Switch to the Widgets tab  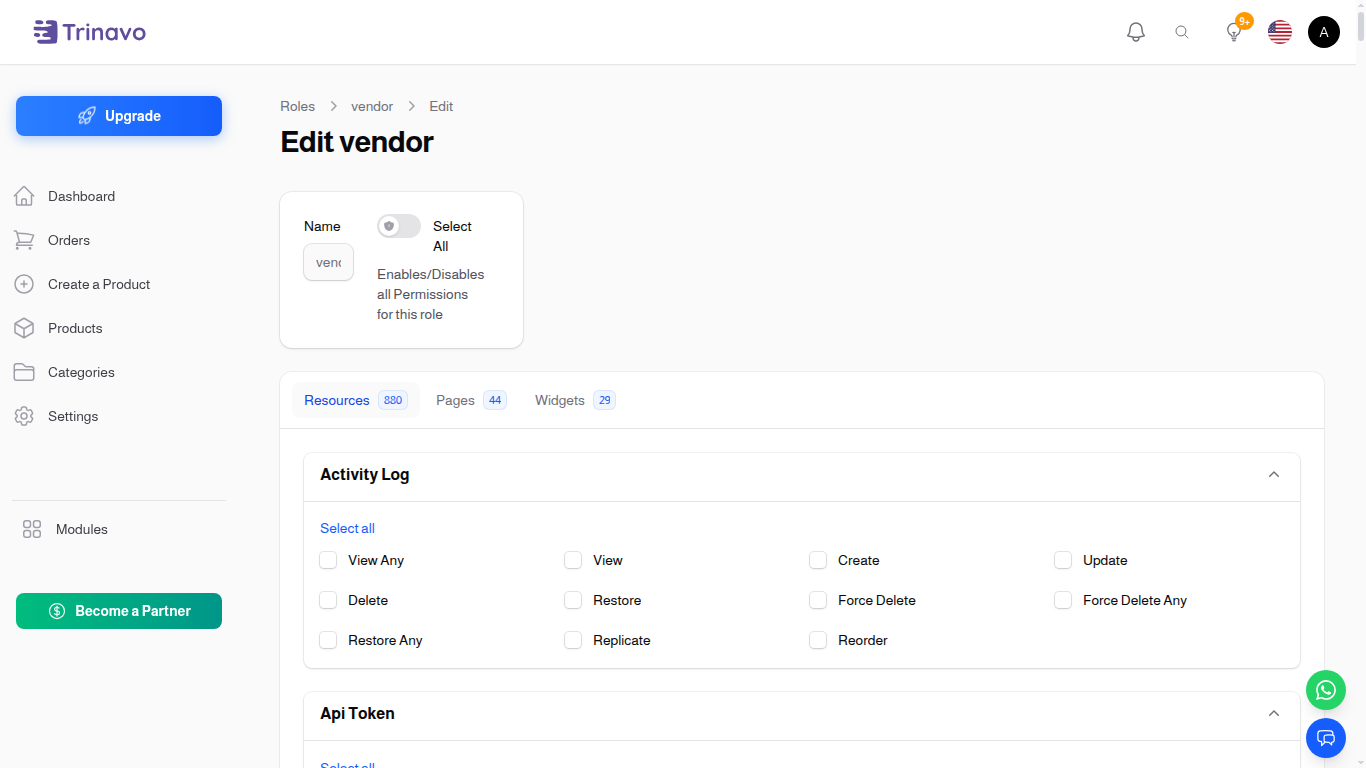coord(575,400)
